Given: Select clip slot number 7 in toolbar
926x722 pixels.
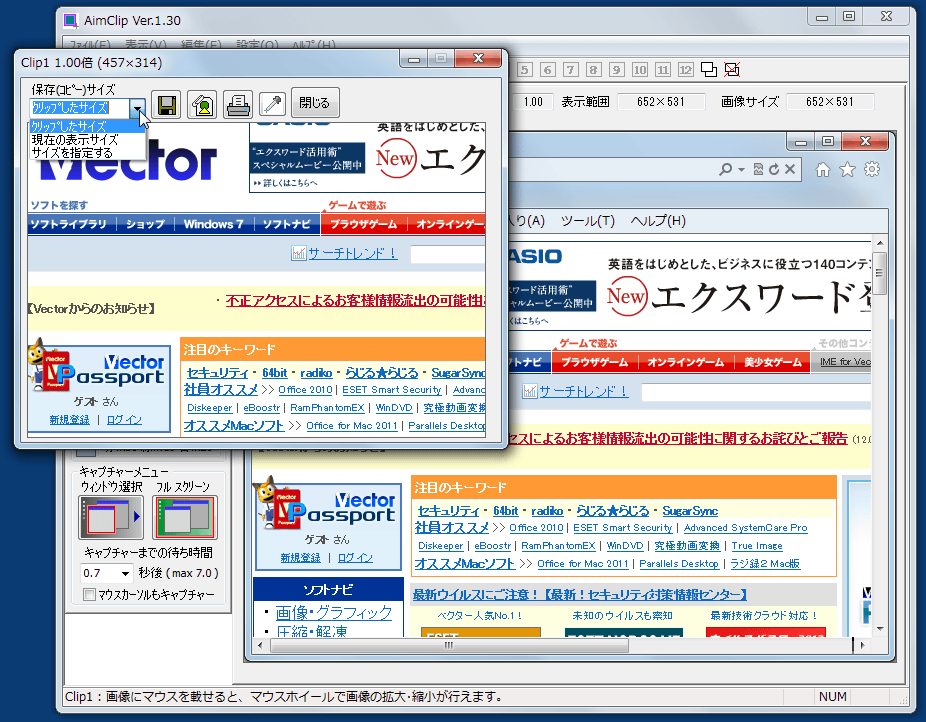Looking at the screenshot, I should (x=570, y=70).
